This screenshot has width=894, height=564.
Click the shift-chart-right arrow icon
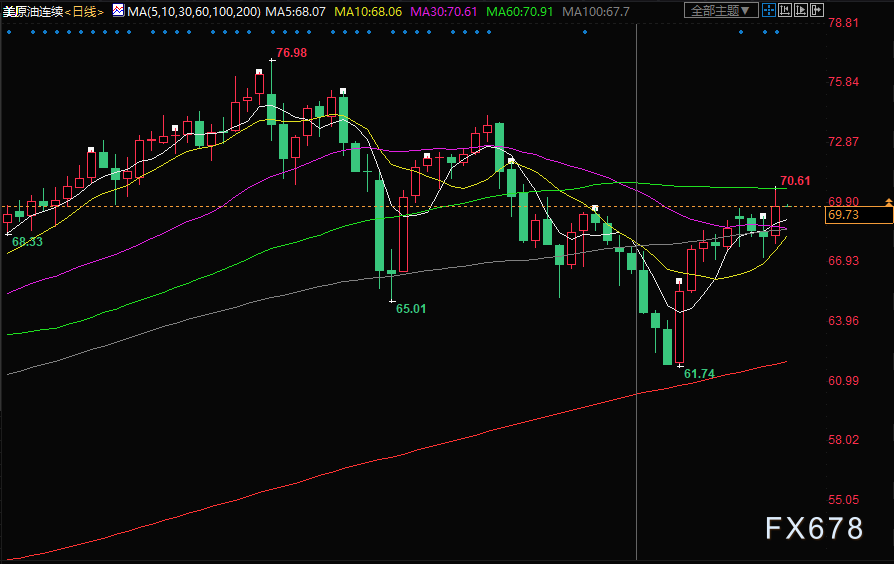[816, 10]
